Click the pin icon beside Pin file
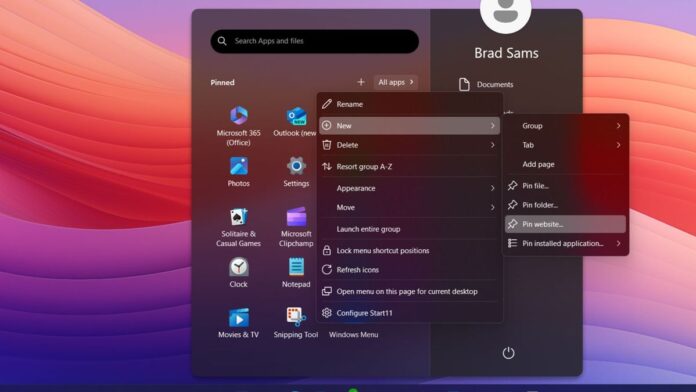The height and width of the screenshot is (392, 696). [x=512, y=186]
